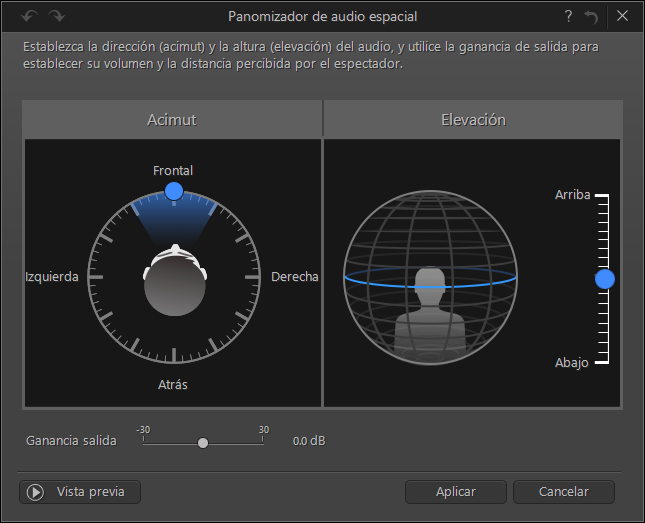Click the blue azimuth handle at Frontal
This screenshot has height=523, width=645.
pyautogui.click(x=174, y=191)
